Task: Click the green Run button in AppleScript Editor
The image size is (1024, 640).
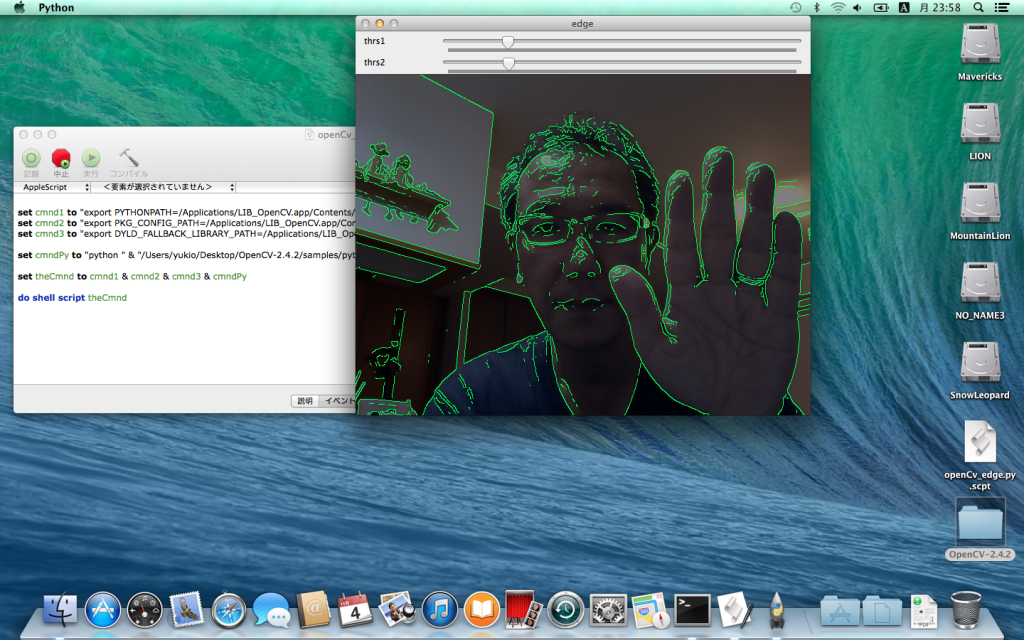Action: (x=91, y=158)
